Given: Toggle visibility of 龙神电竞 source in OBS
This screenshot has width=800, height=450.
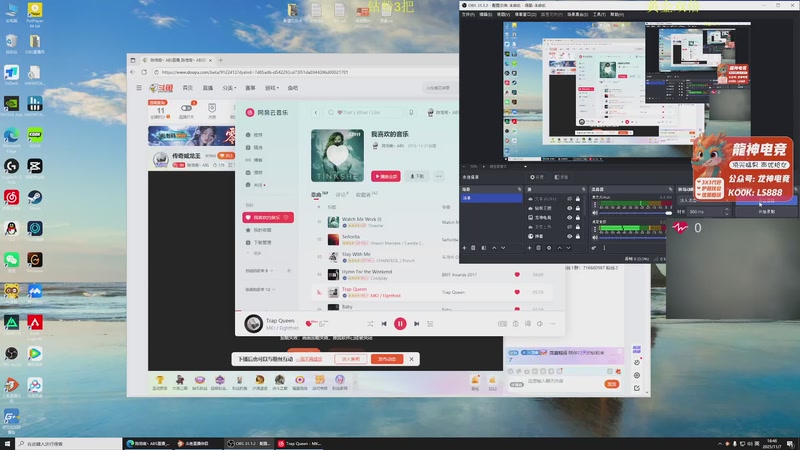Looking at the screenshot, I should 569,217.
